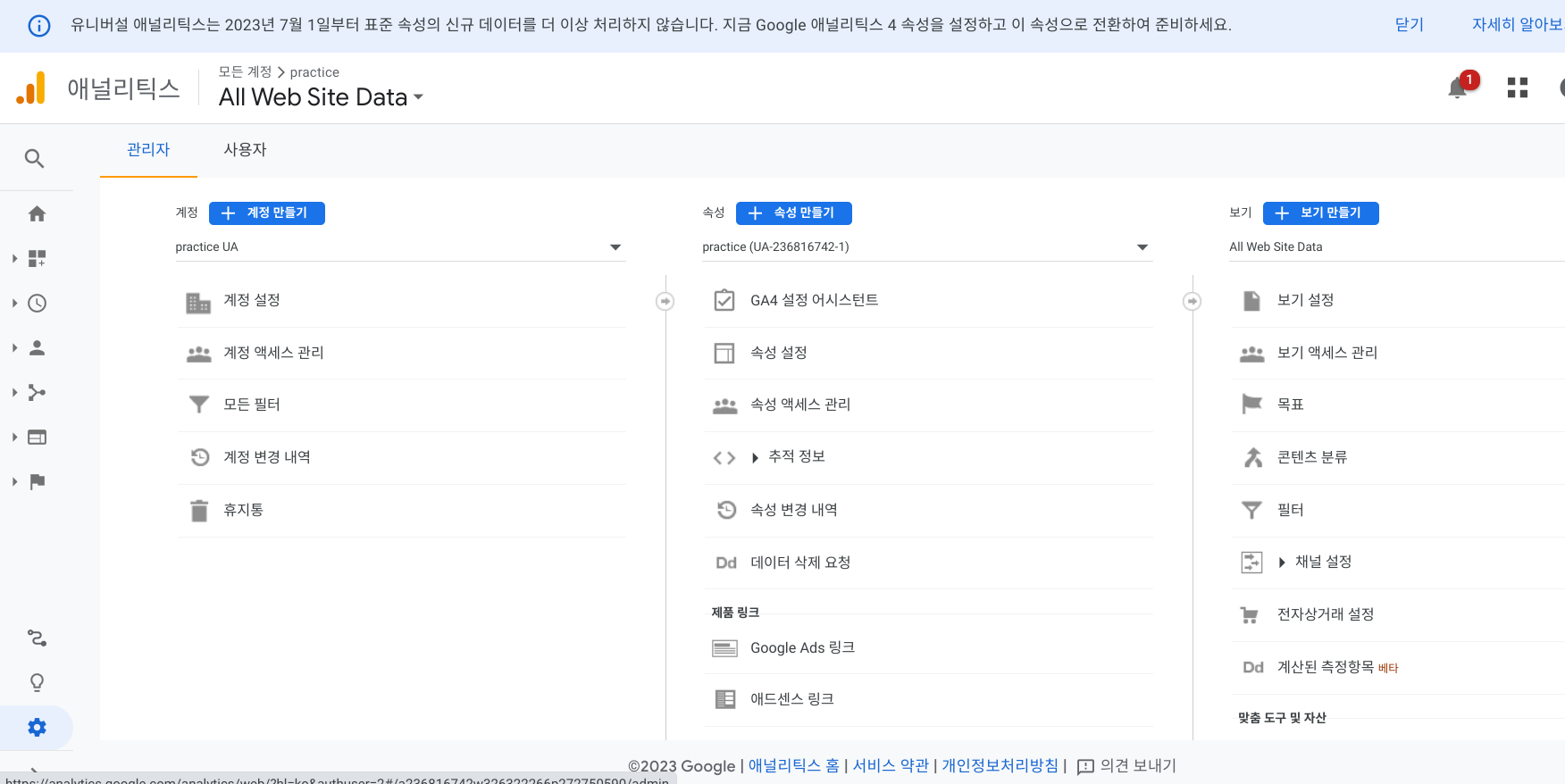This screenshot has height=784, width=1565.
Task: Expand the Realtime sidebar section arrow
Action: 14,303
